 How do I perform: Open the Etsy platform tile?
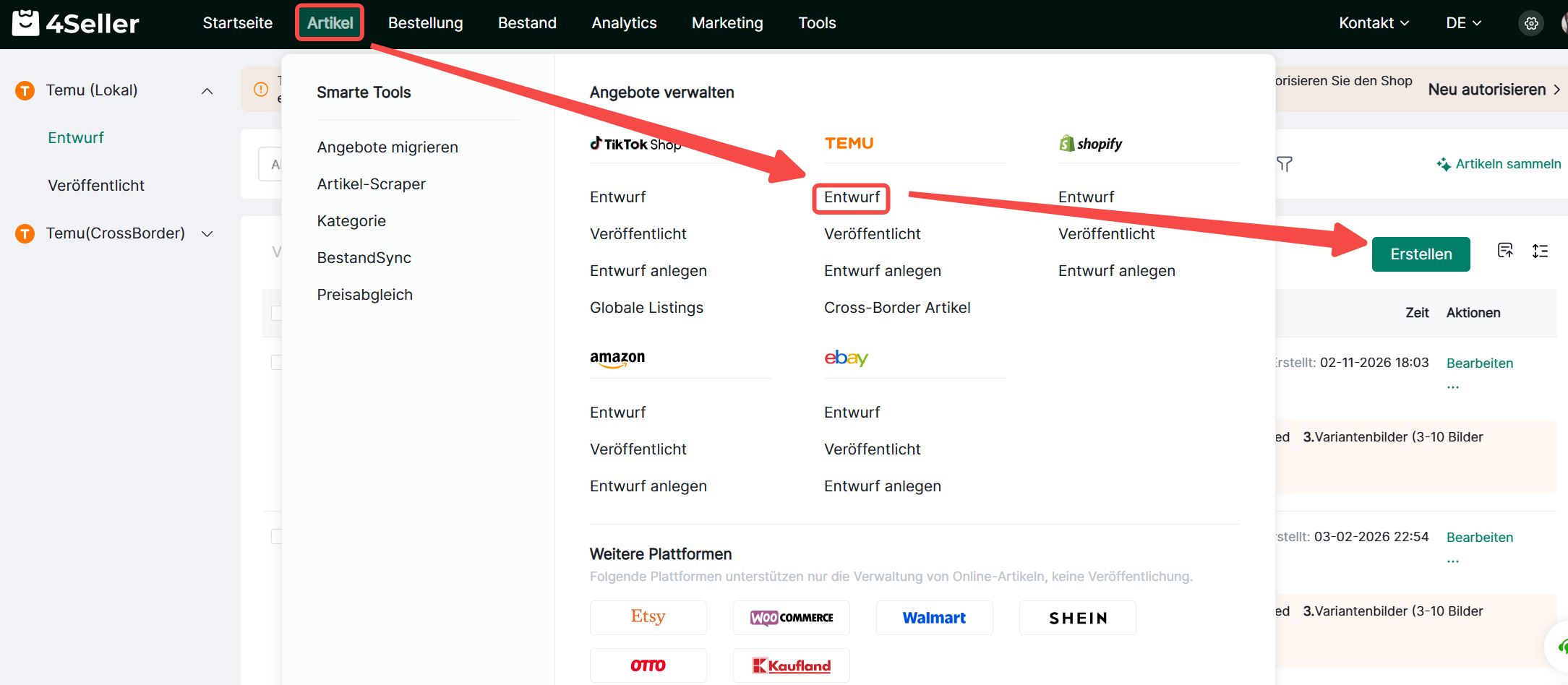coord(648,617)
